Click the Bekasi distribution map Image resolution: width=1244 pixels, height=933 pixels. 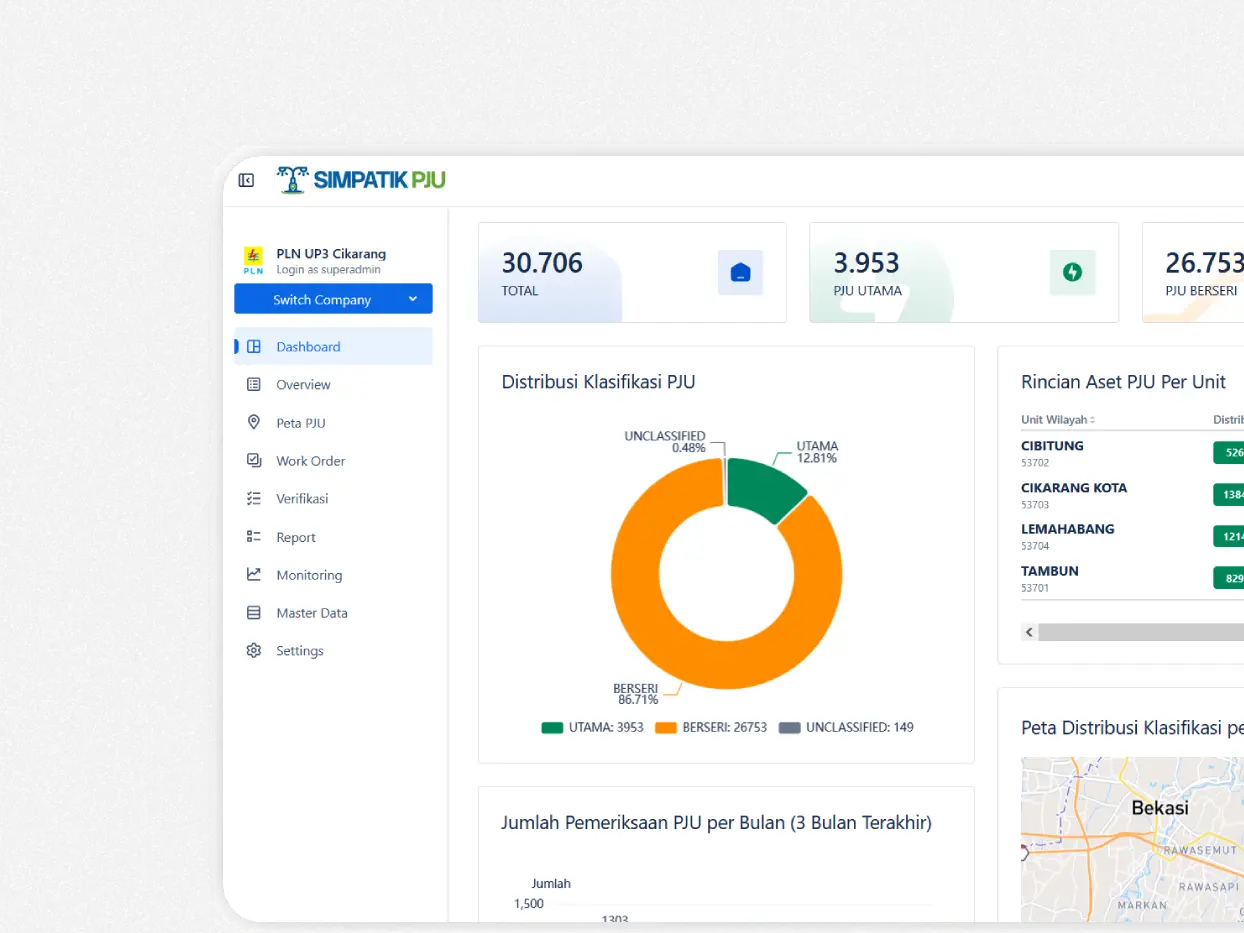click(x=1132, y=839)
